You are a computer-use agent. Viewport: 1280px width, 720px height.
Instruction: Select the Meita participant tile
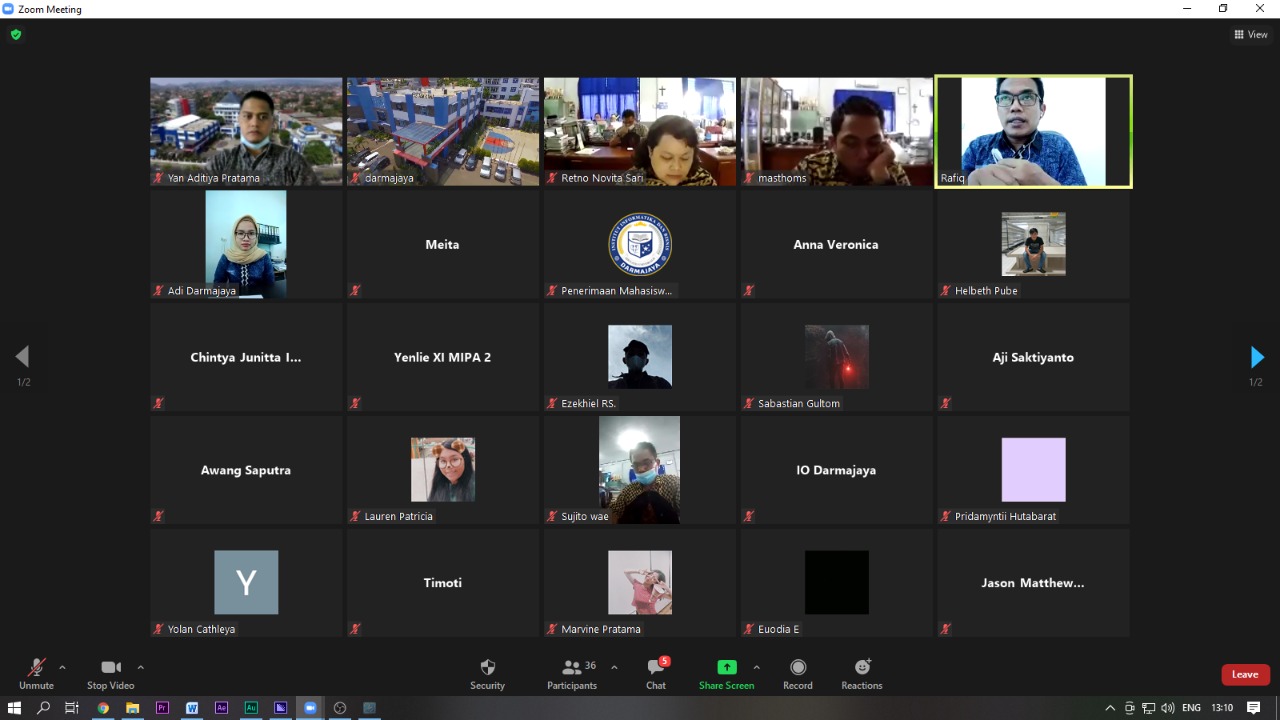(x=443, y=245)
